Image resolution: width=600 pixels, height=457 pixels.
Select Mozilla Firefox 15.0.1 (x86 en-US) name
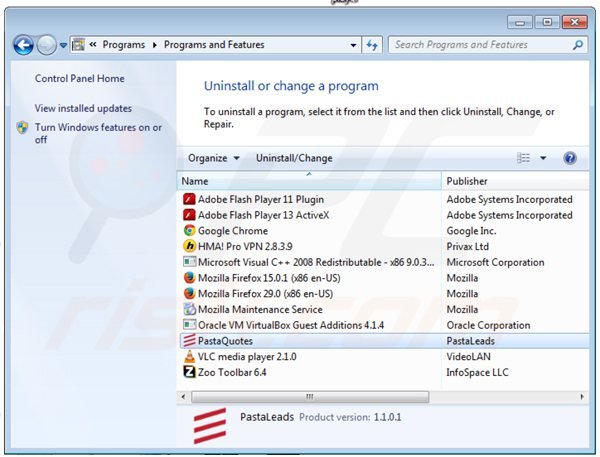click(269, 278)
